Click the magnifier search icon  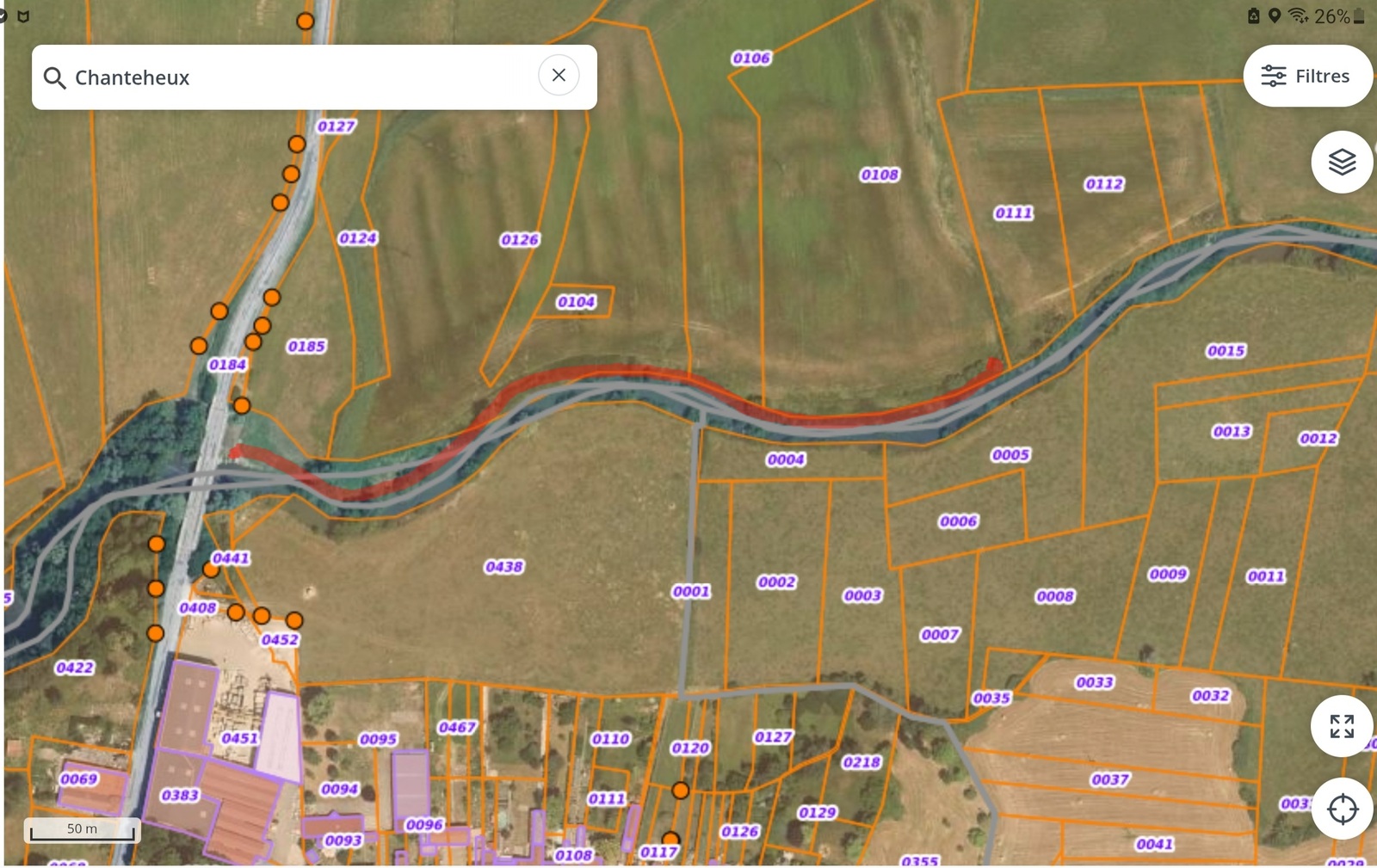[x=54, y=77]
